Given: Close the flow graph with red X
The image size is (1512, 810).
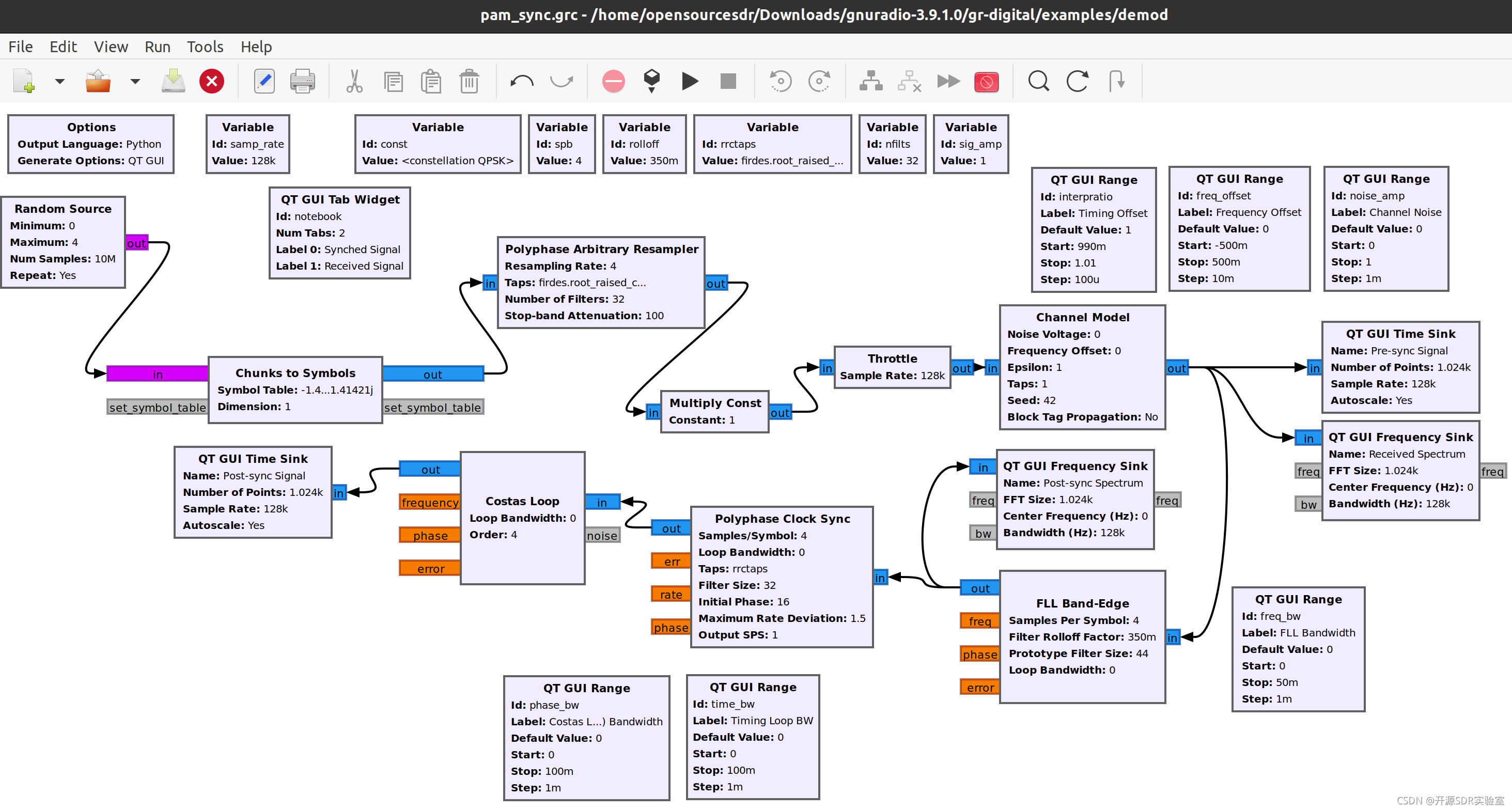Looking at the screenshot, I should [211, 81].
